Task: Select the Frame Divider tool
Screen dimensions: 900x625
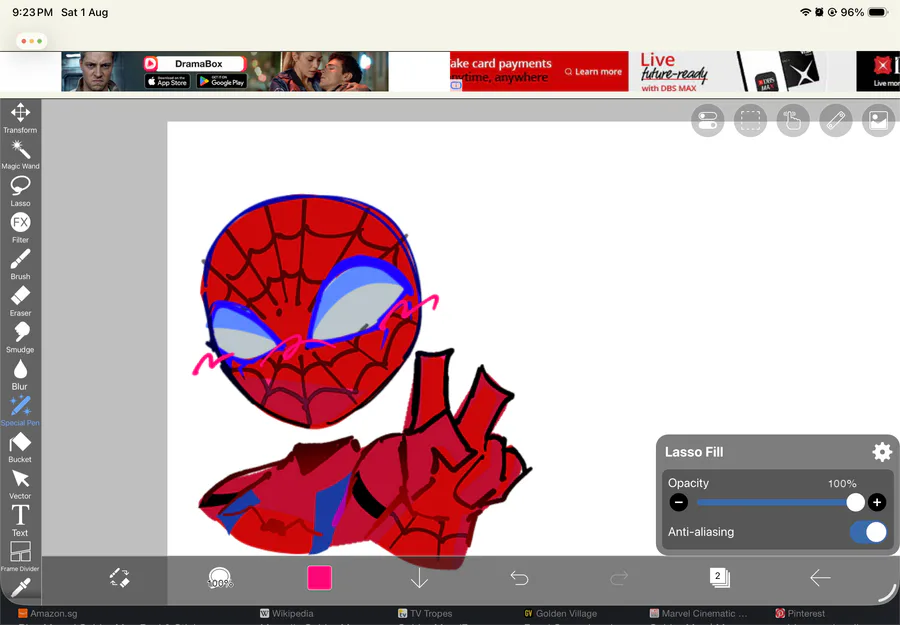Action: 20,557
